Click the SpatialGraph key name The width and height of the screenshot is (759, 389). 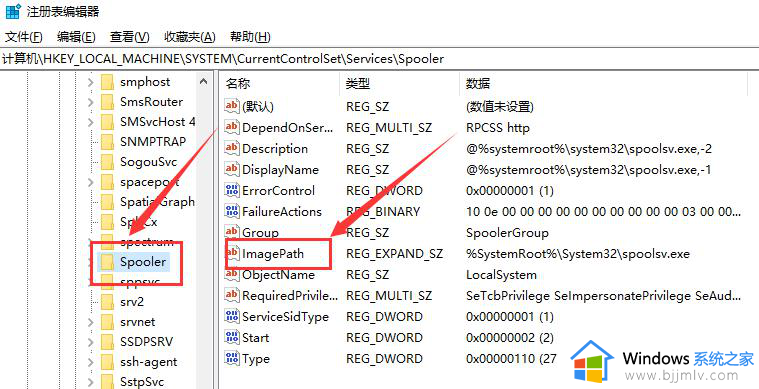click(x=157, y=202)
